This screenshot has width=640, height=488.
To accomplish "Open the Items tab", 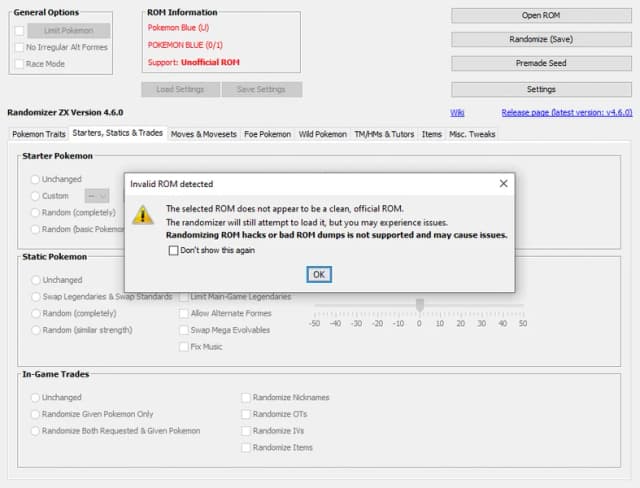I will tap(432, 134).
